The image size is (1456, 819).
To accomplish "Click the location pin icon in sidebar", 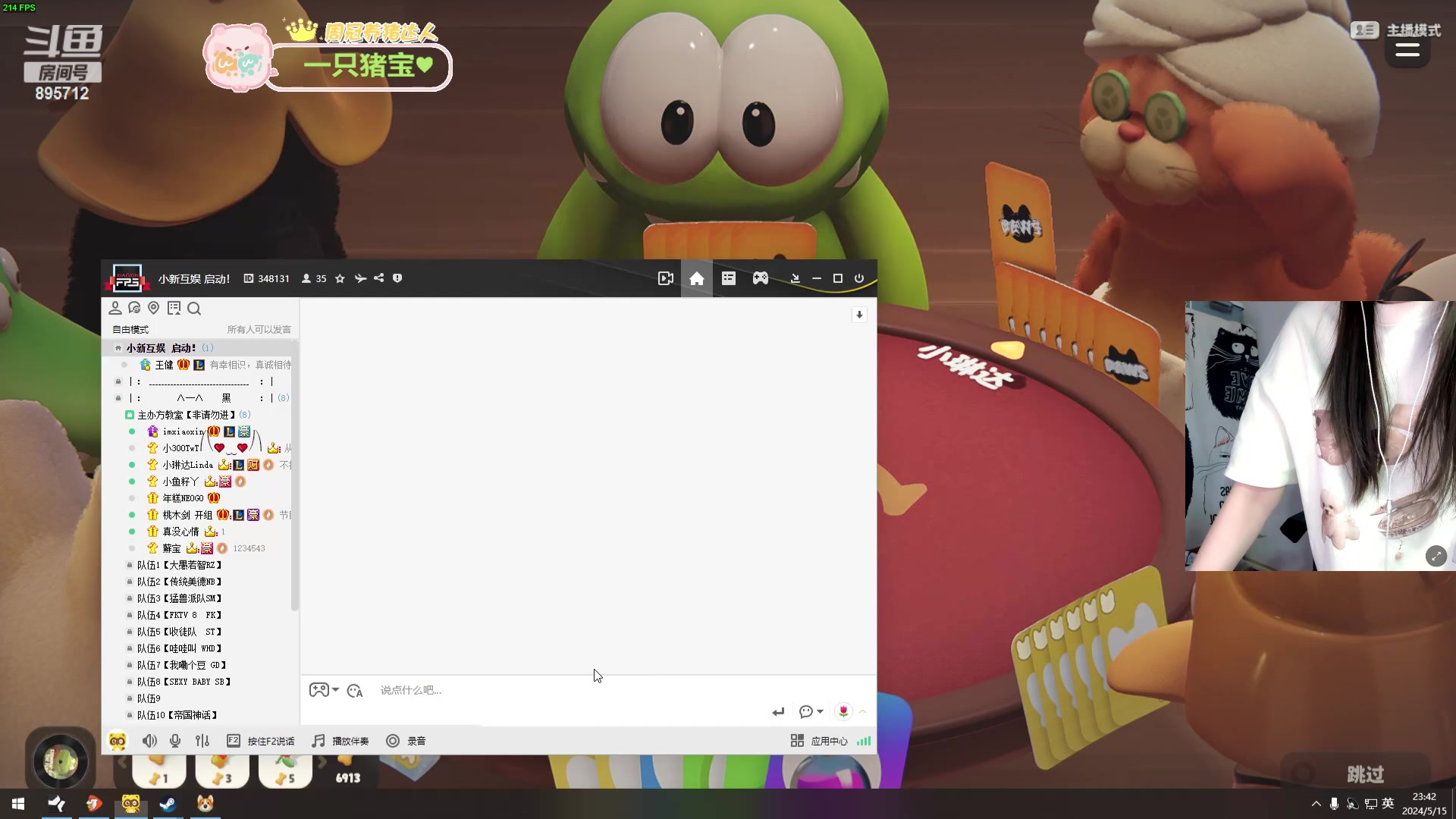I will click(154, 308).
